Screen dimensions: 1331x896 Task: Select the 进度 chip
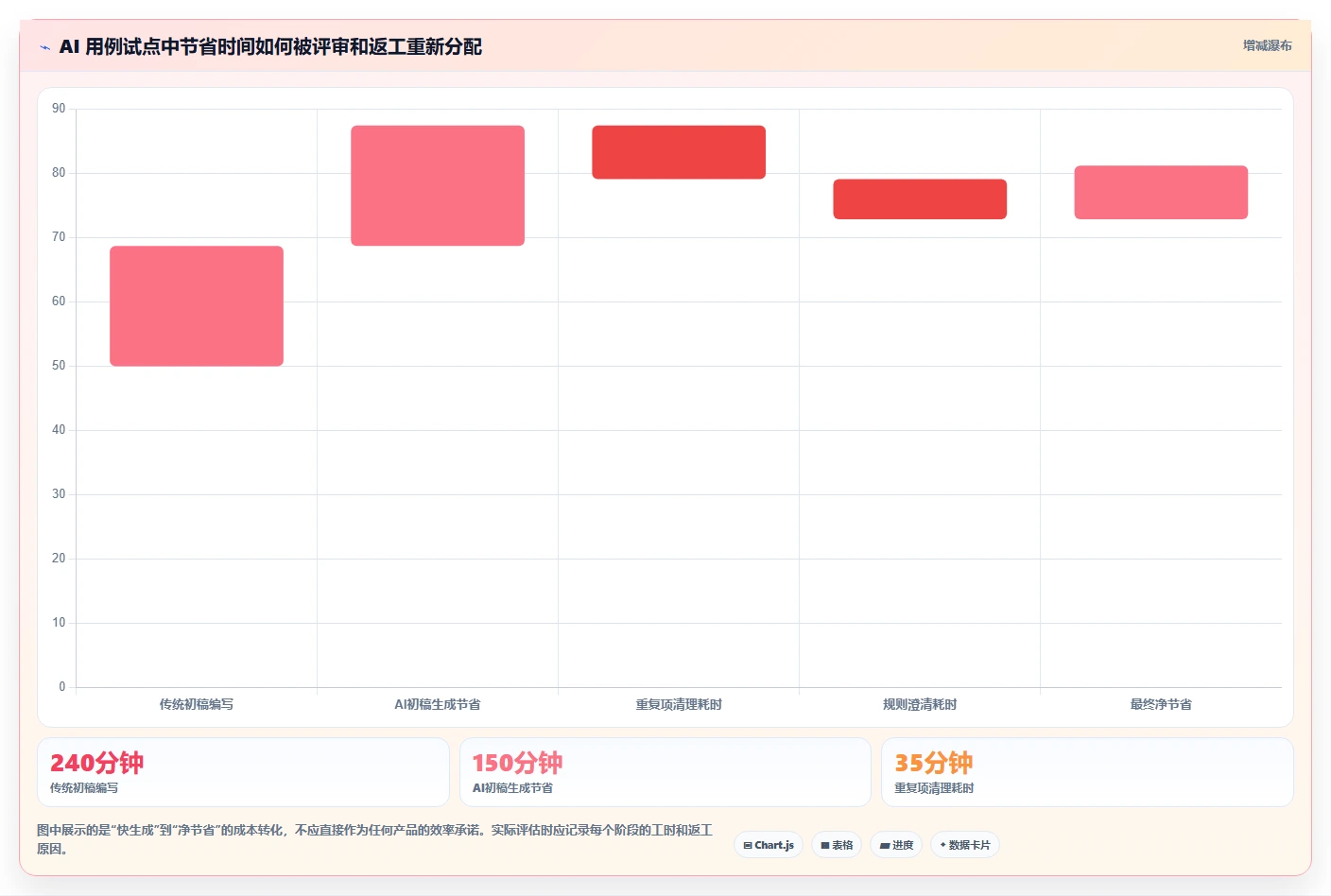pos(896,845)
